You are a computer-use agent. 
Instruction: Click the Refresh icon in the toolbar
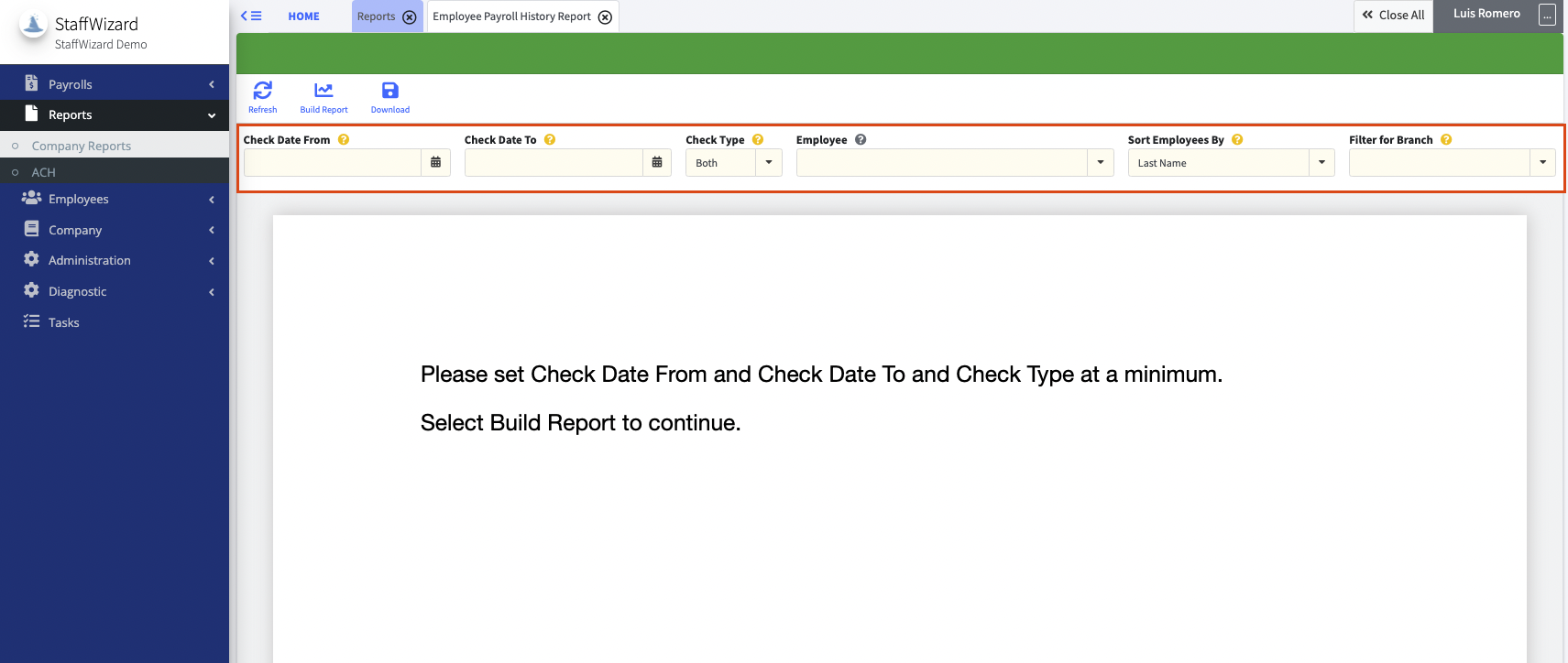pyautogui.click(x=262, y=91)
